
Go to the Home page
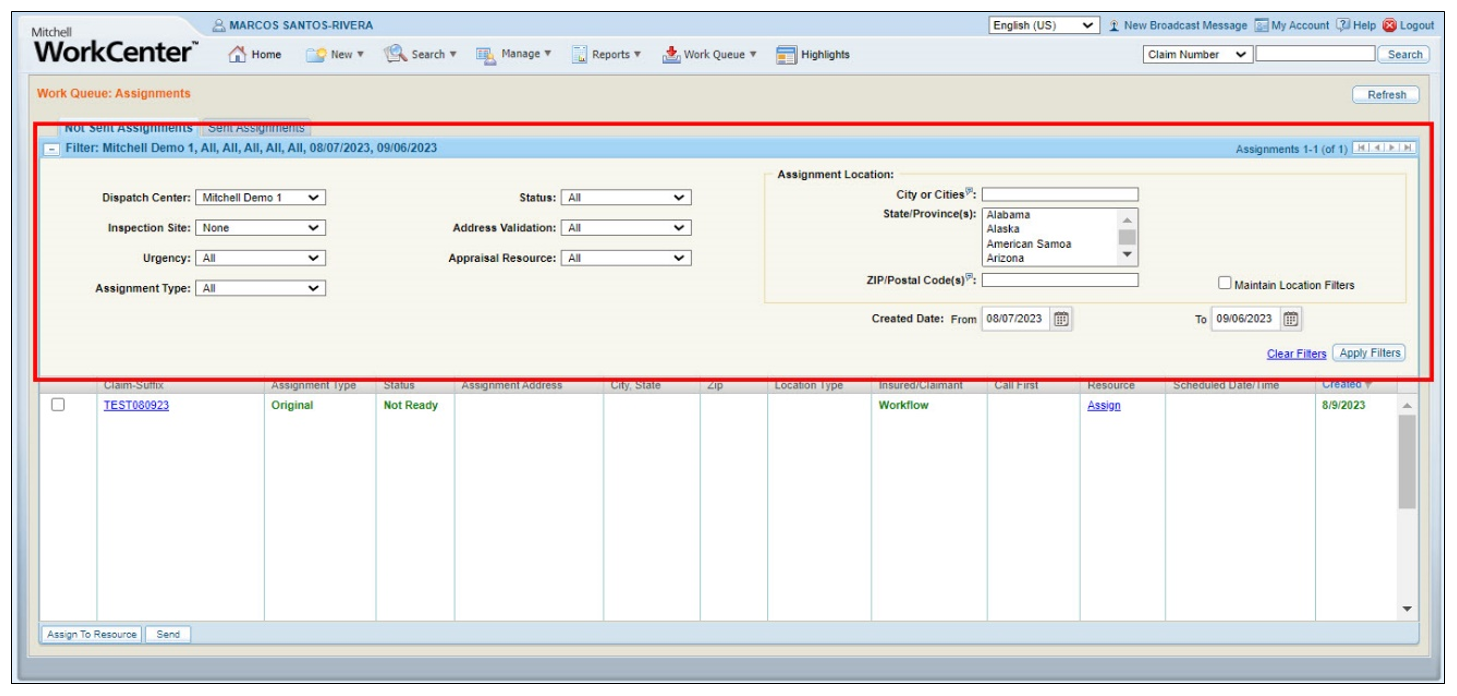pos(256,55)
